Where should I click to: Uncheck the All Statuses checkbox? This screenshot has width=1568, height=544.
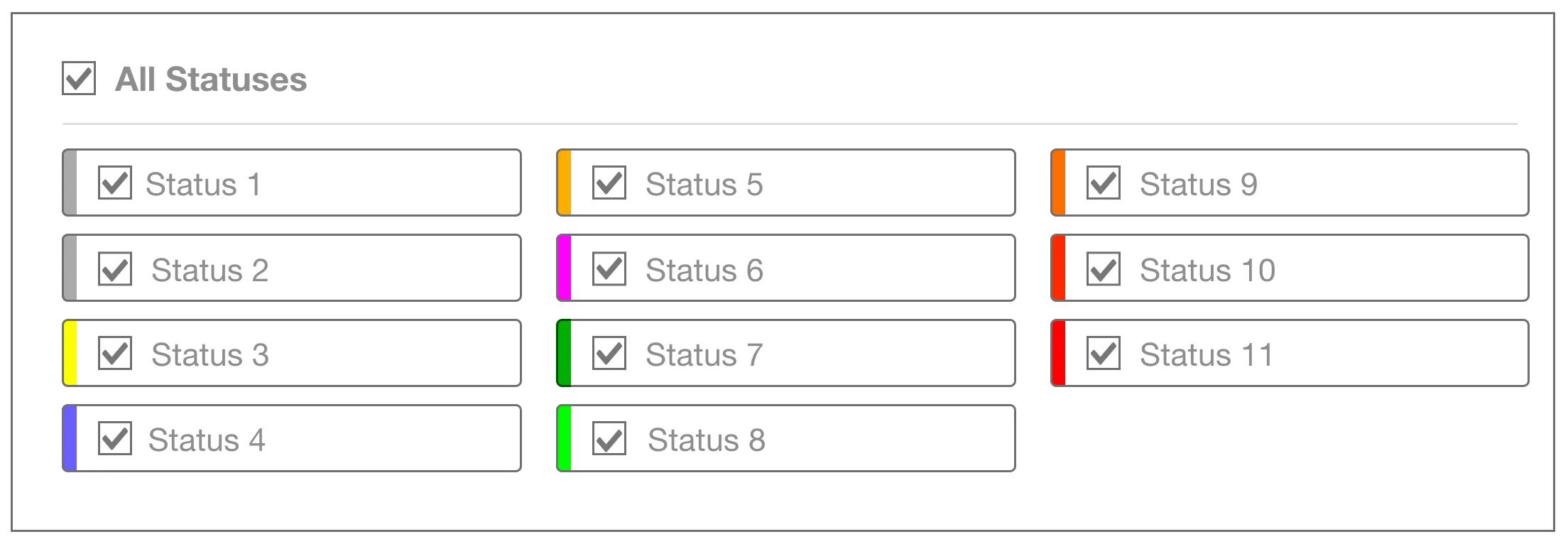click(x=79, y=78)
